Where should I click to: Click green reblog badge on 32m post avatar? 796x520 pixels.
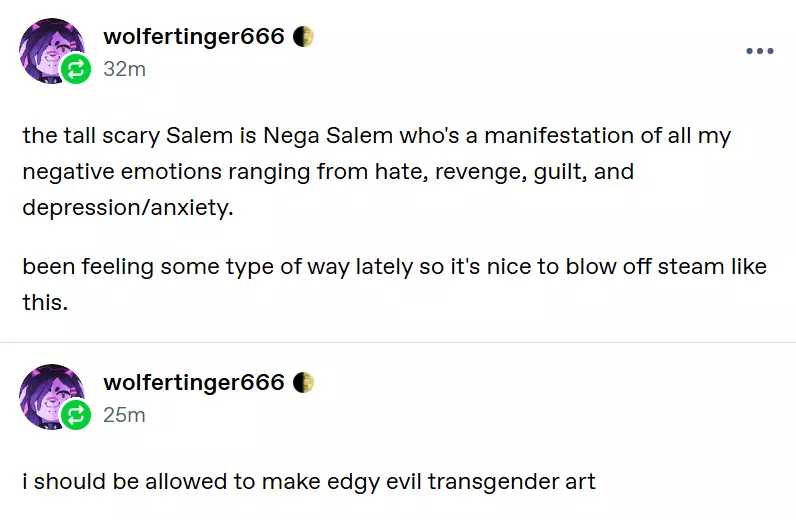pyautogui.click(x=76, y=69)
